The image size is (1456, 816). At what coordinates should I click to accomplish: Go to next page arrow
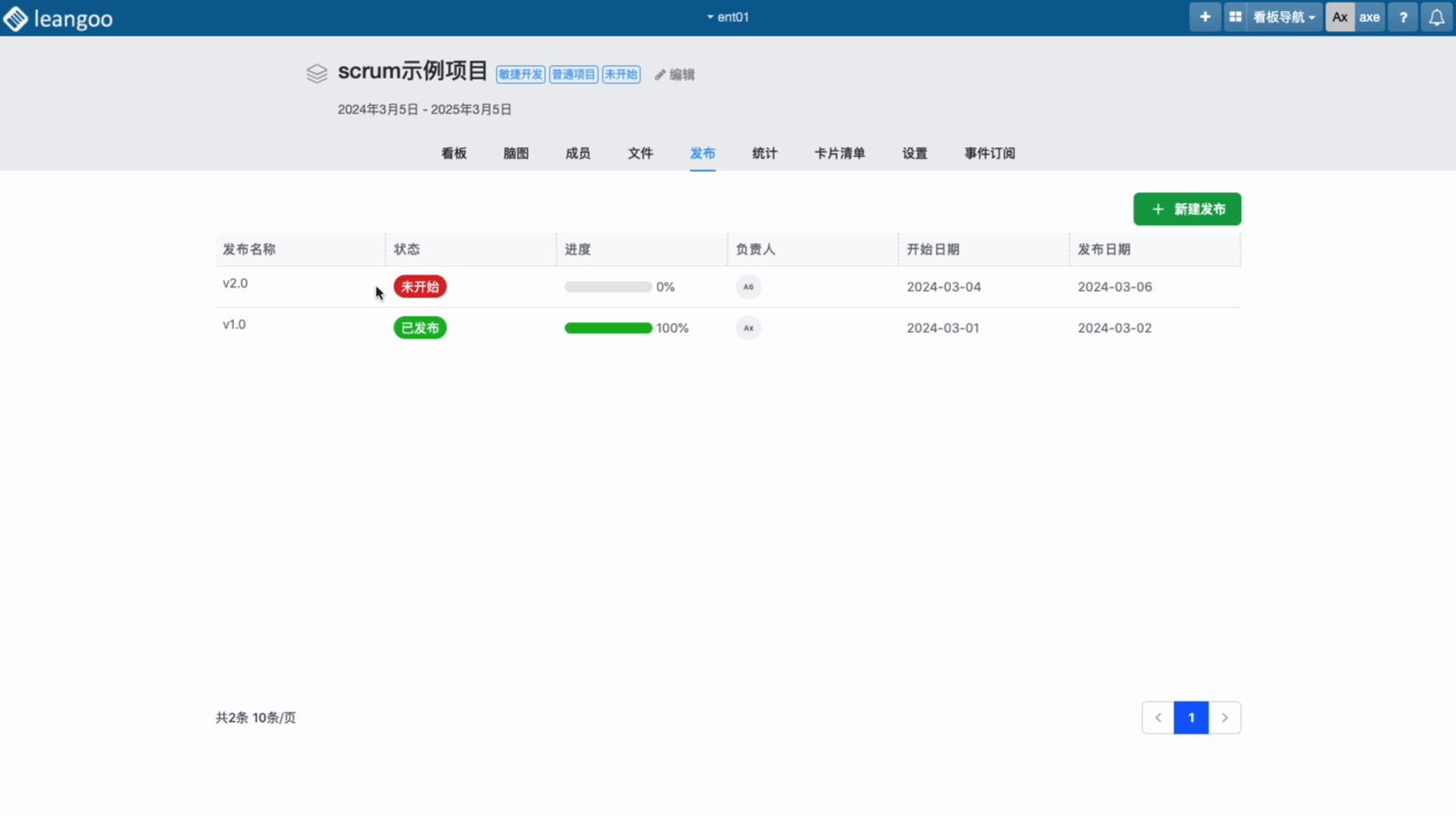(1225, 718)
